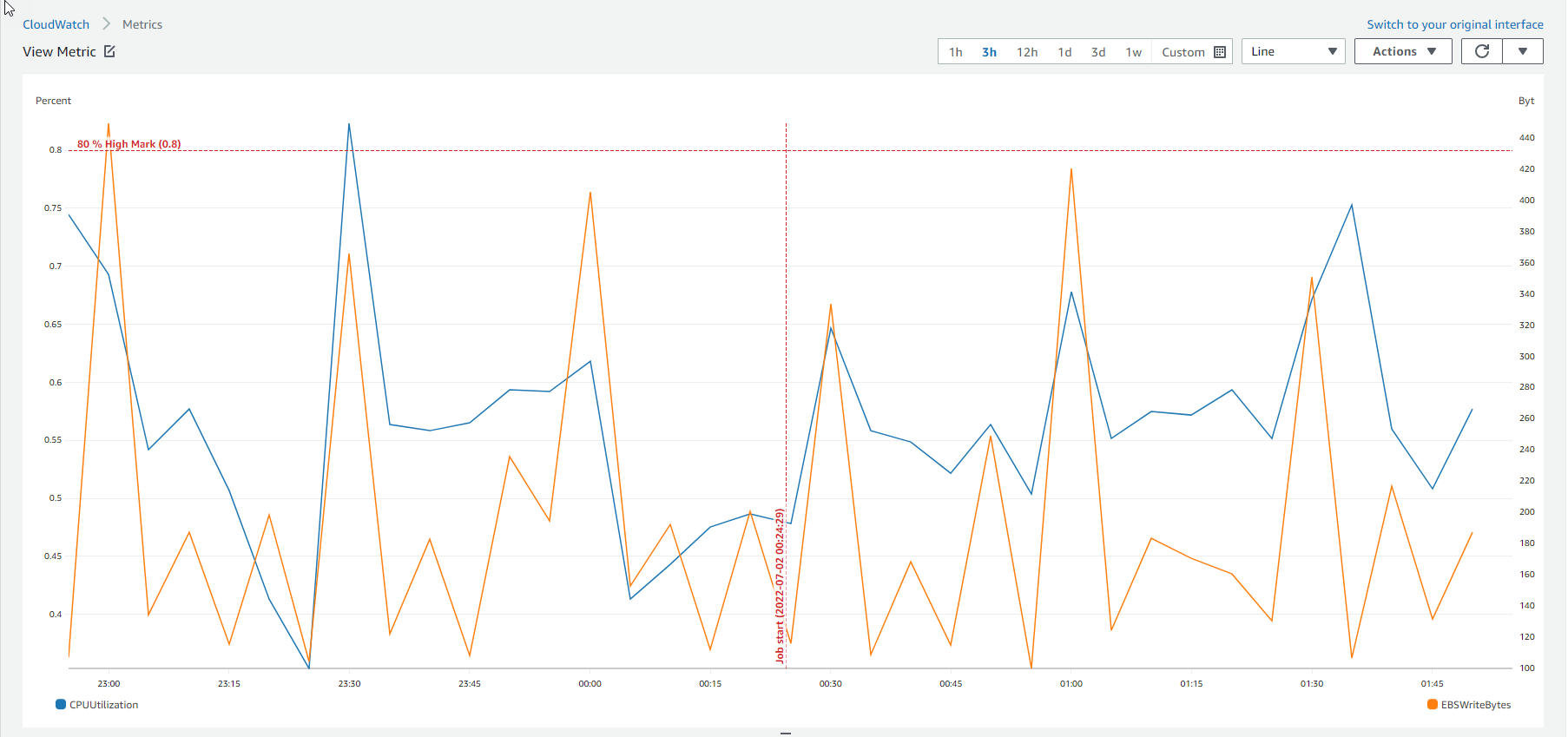Go to CloudWatch breadcrumb link
Viewport: 1568px width, 737px height.
56,24
